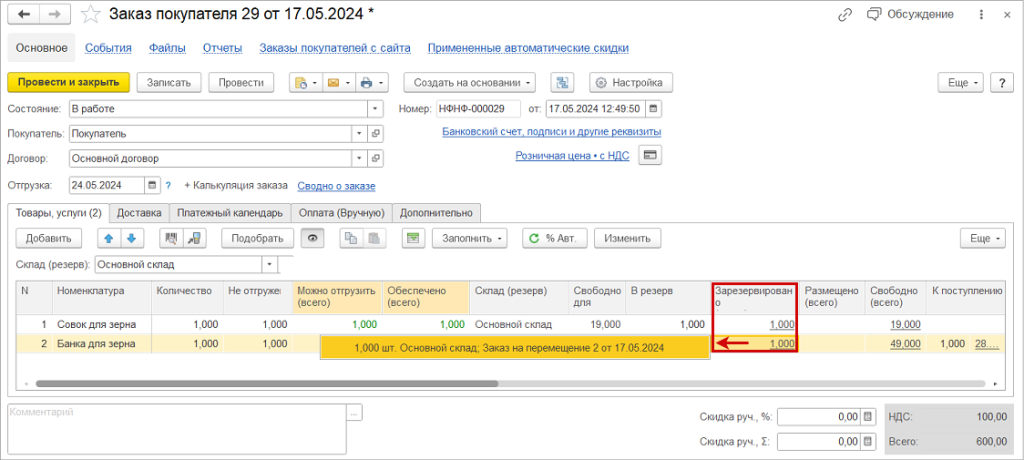The image size is (1024, 460).
Task: Expand the Состояние dropdown
Action: click(x=375, y=109)
